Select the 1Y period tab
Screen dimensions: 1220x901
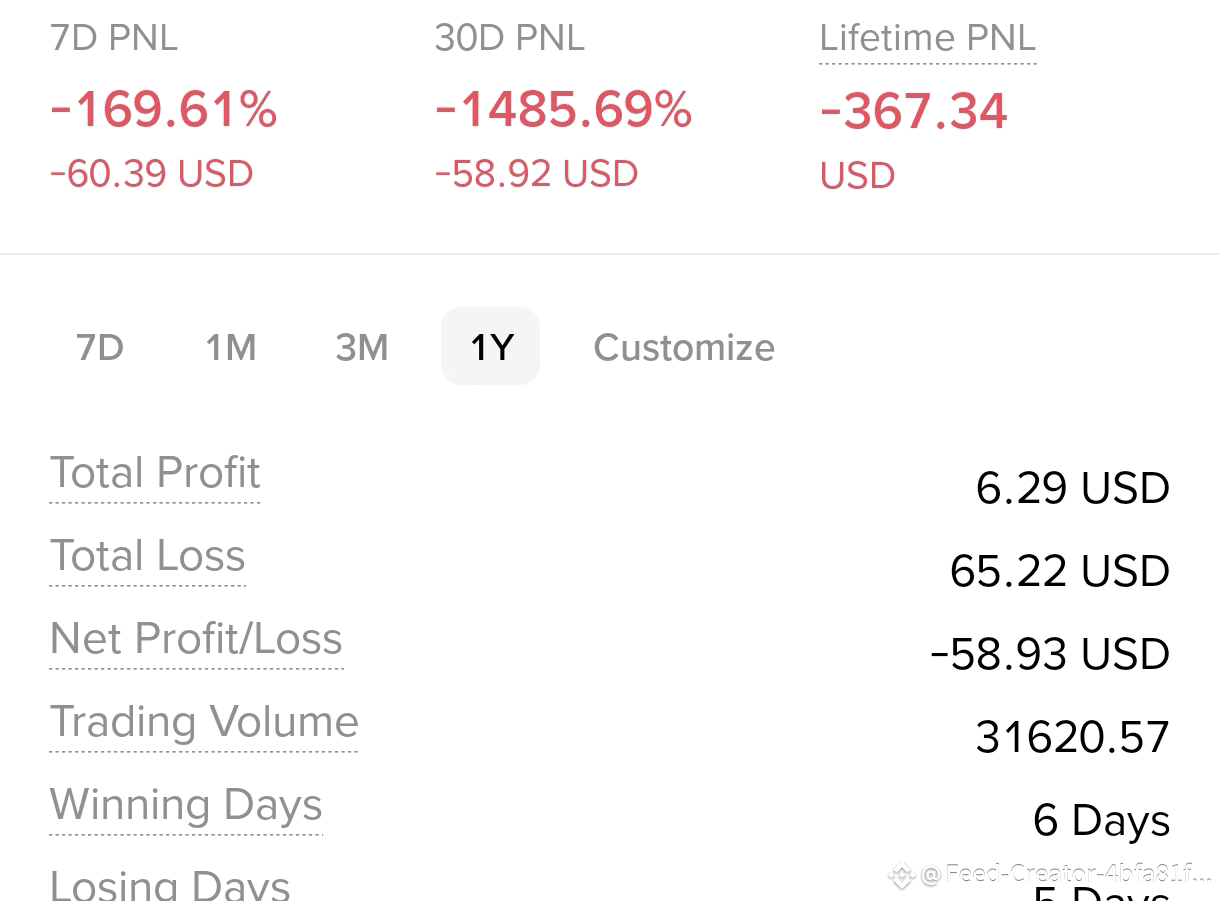[x=491, y=346]
